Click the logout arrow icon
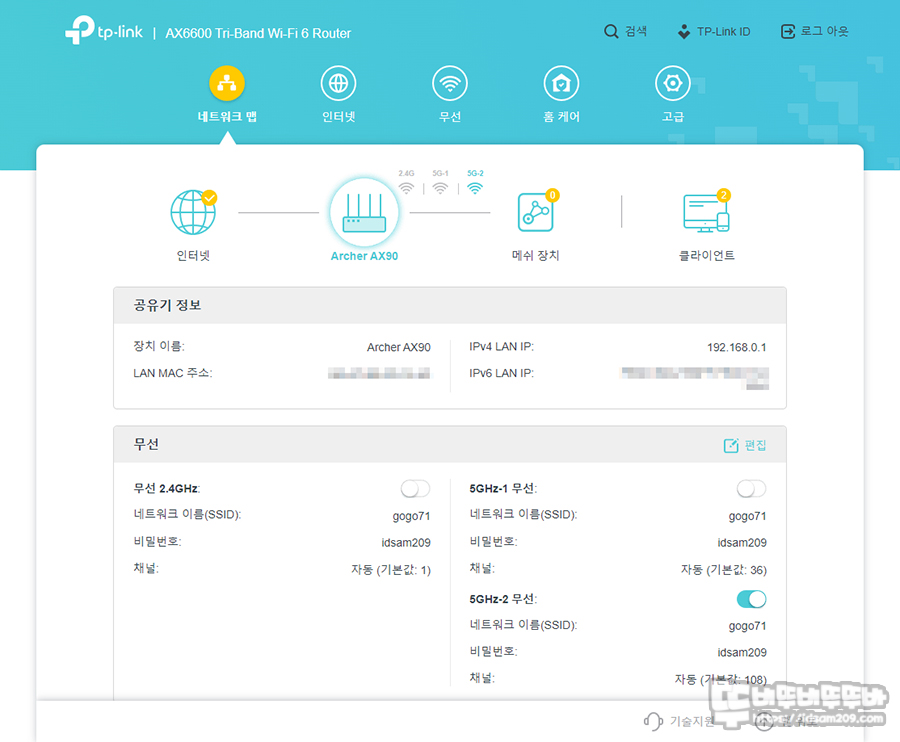 (x=788, y=31)
